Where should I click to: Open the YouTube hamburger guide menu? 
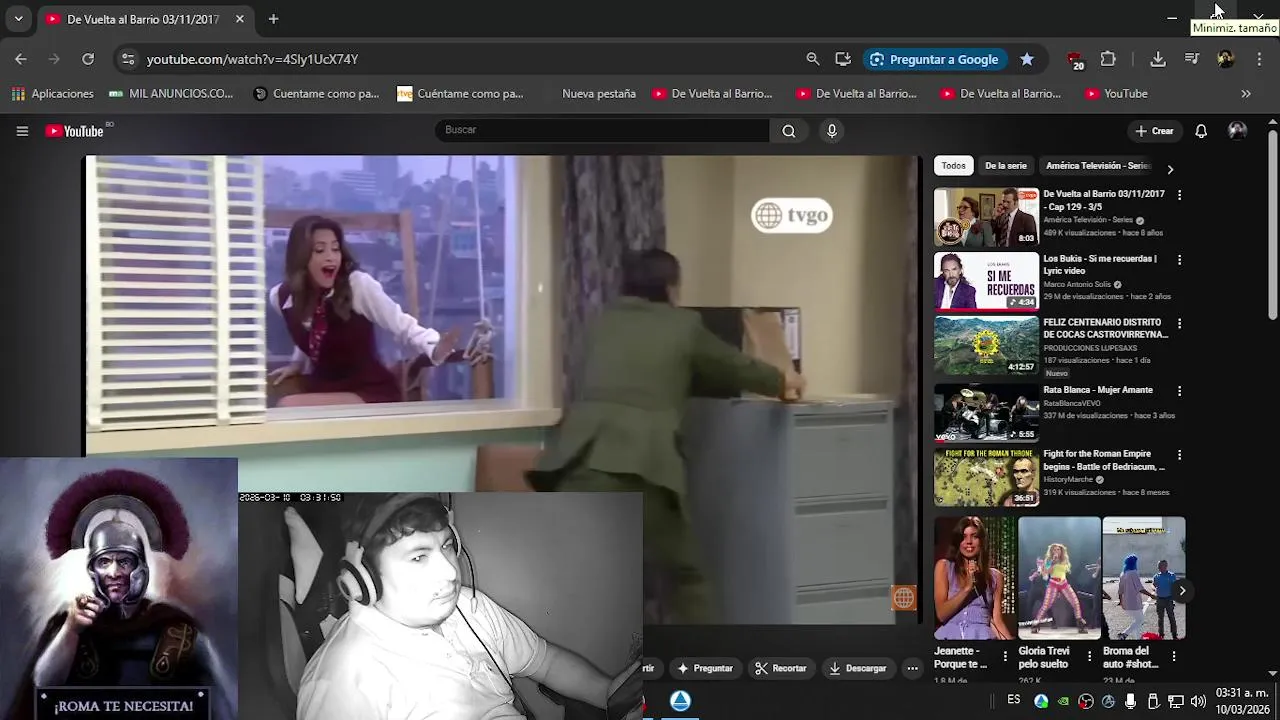click(22, 131)
